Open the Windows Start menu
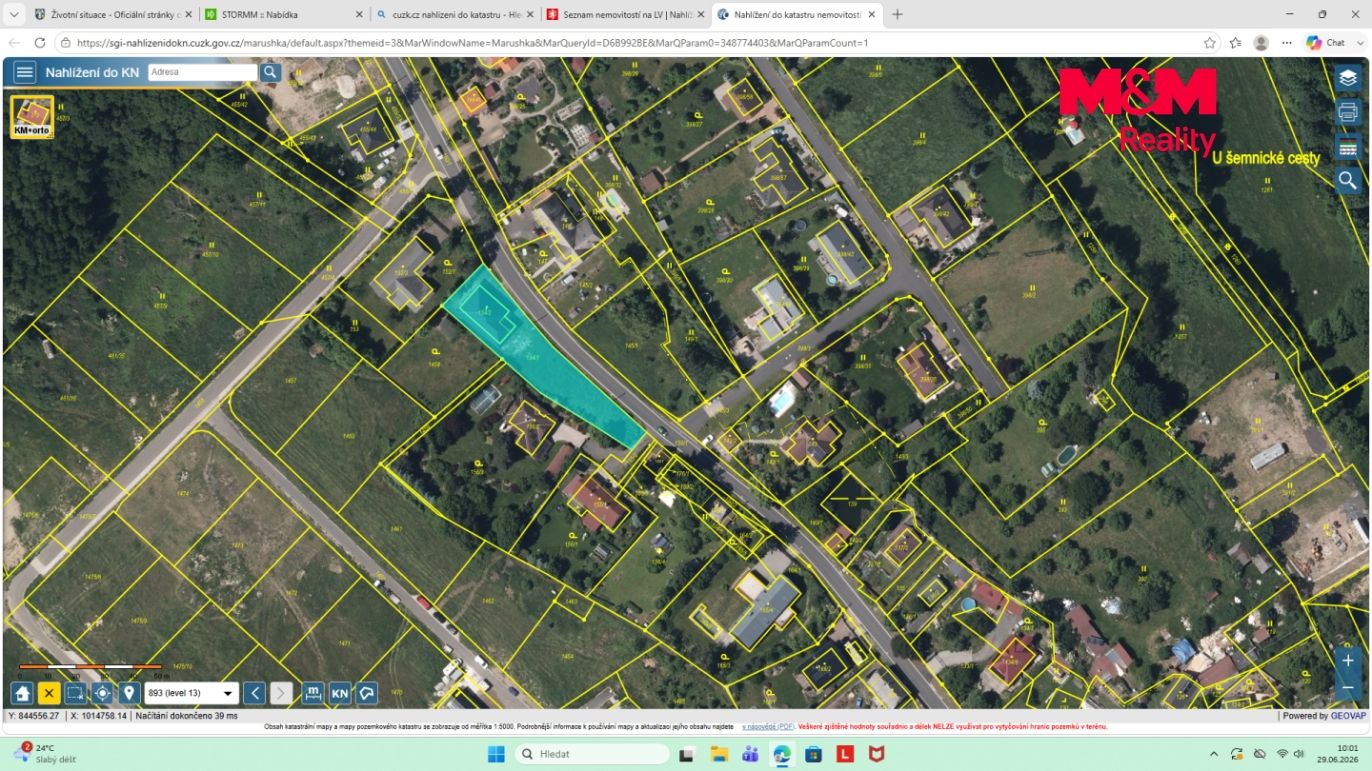 click(496, 753)
